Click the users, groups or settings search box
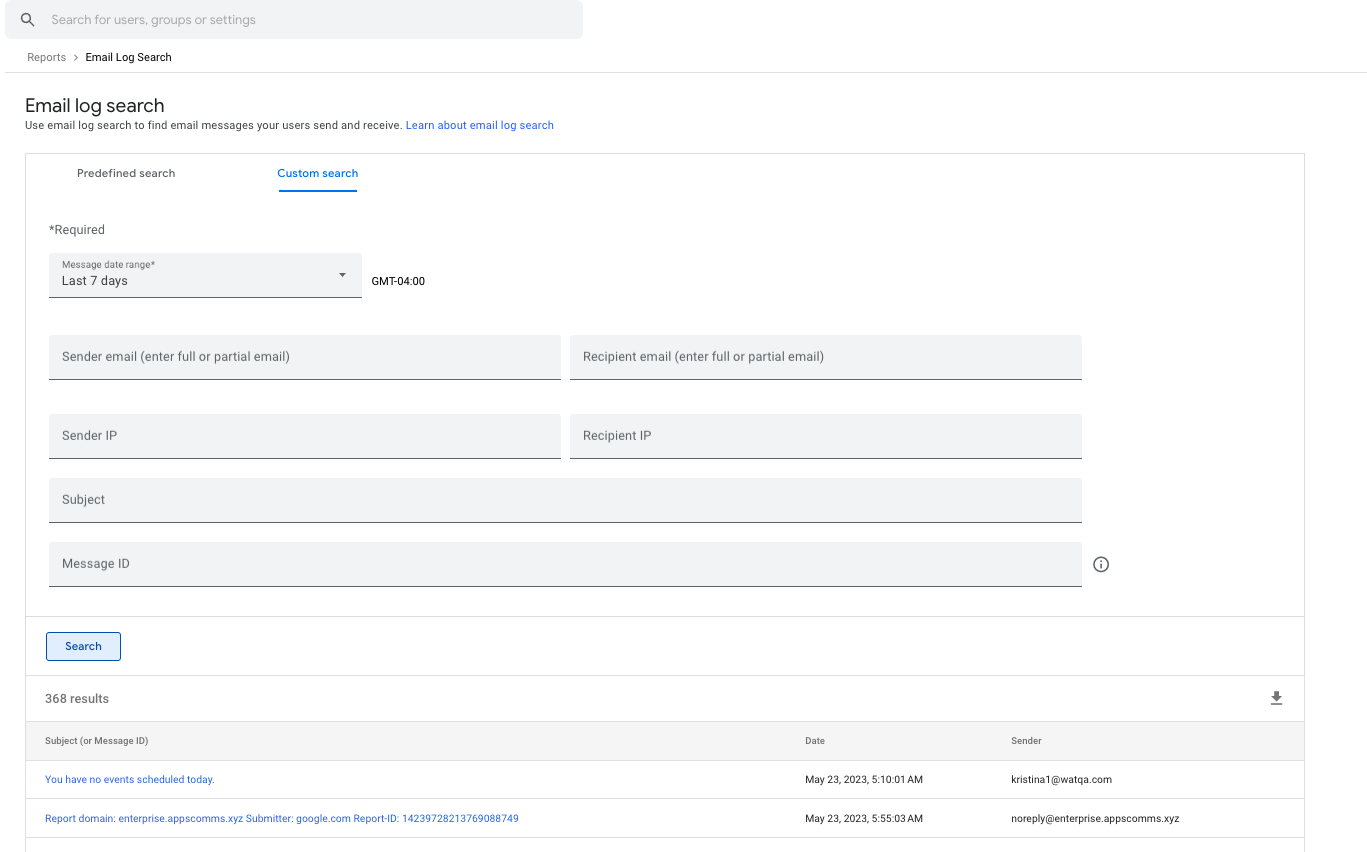1367x852 pixels. 294,20
